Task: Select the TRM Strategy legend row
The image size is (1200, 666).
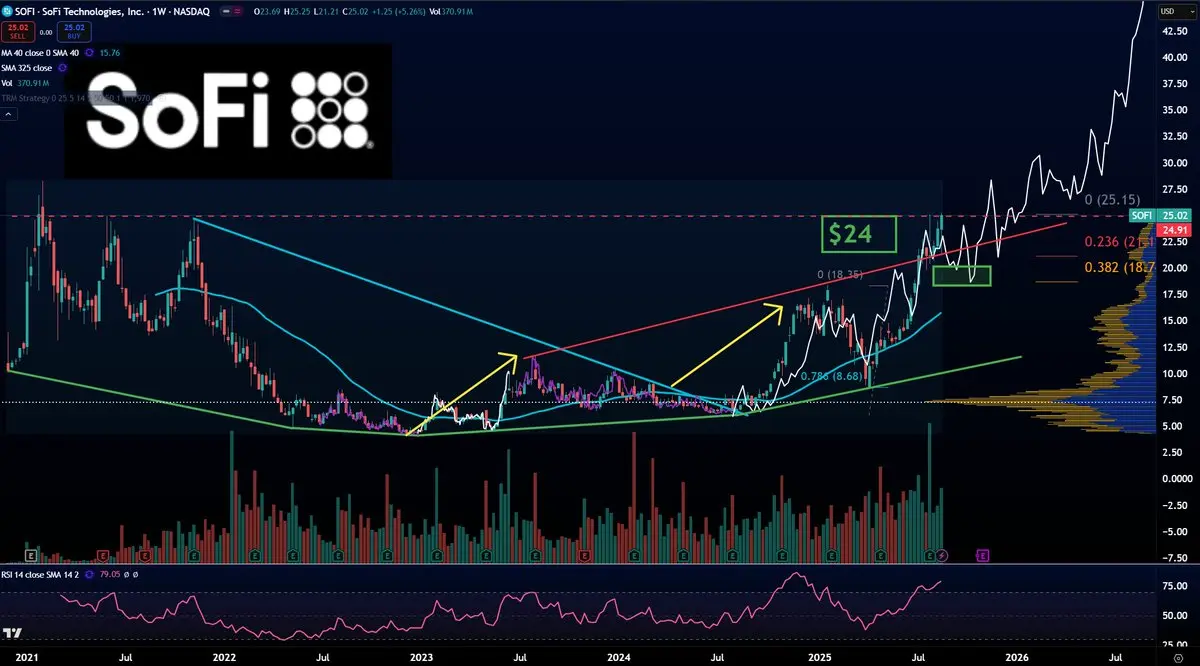Action: click(83, 98)
